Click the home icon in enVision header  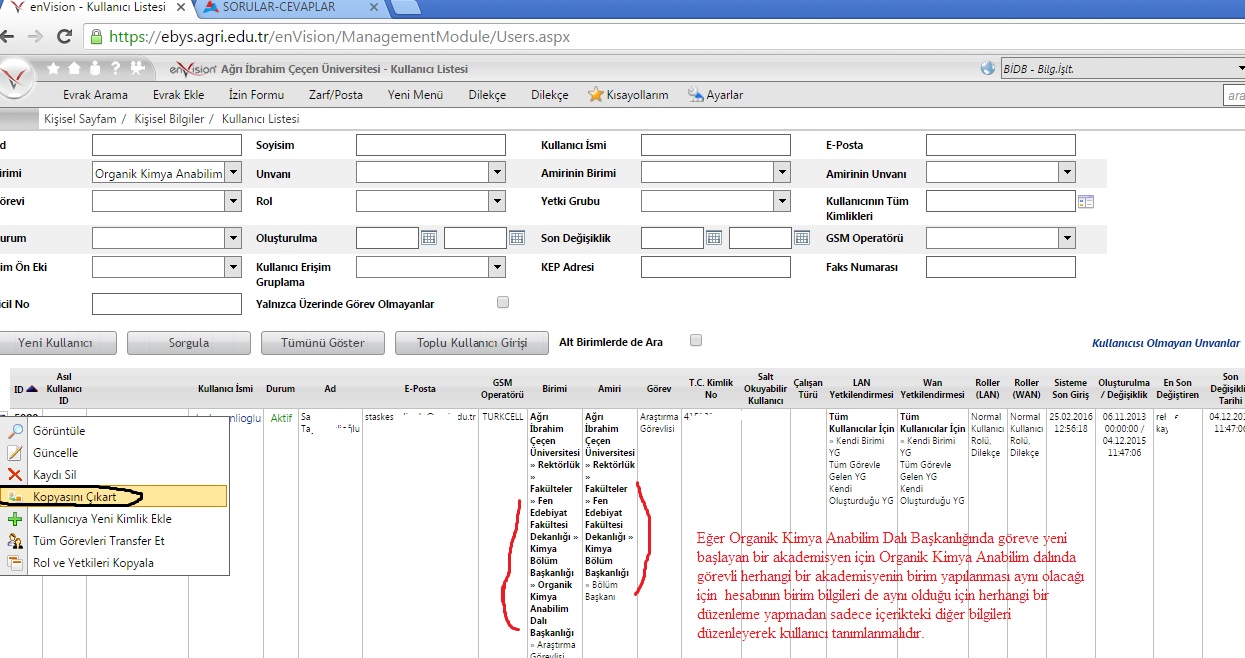pos(75,69)
